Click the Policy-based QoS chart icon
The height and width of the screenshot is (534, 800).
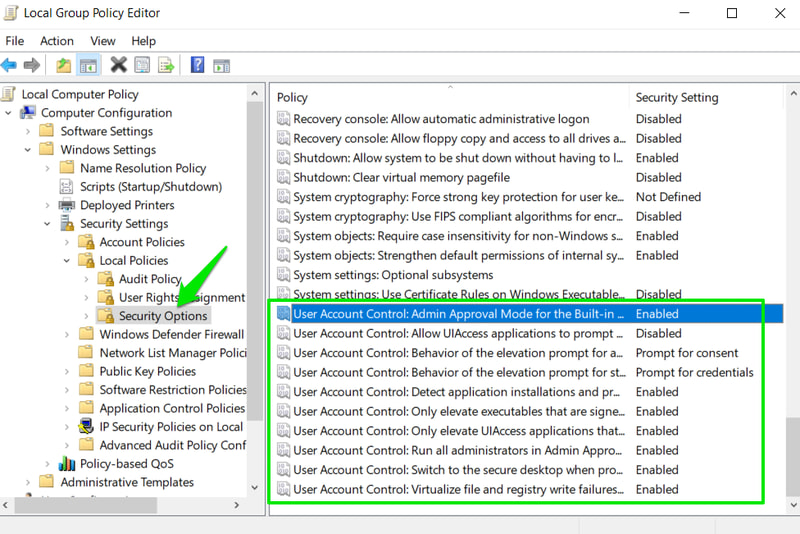pyautogui.click(x=67, y=464)
